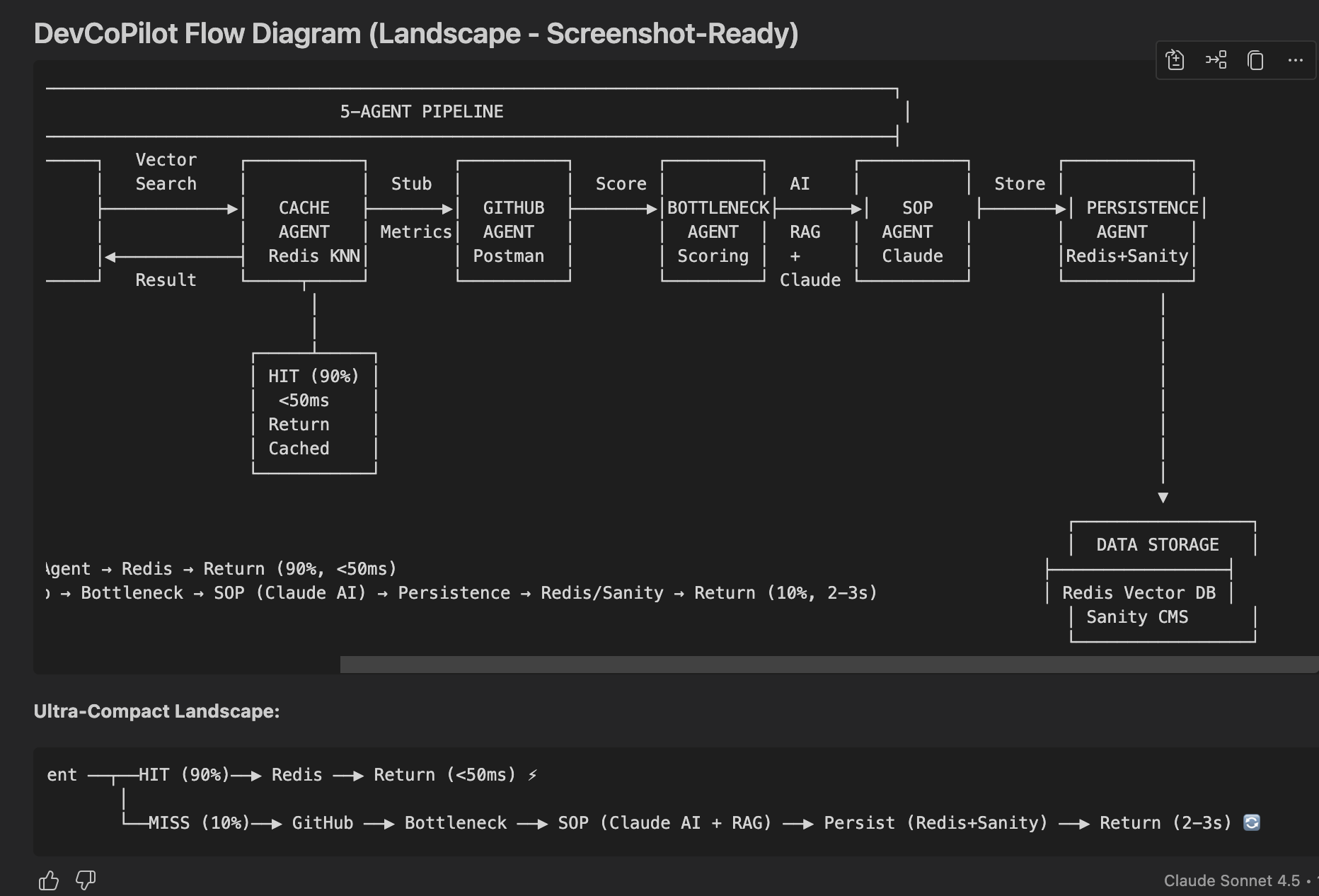Click the 'Ultra-Compact Landscape:' heading
The image size is (1319, 896).
[157, 711]
